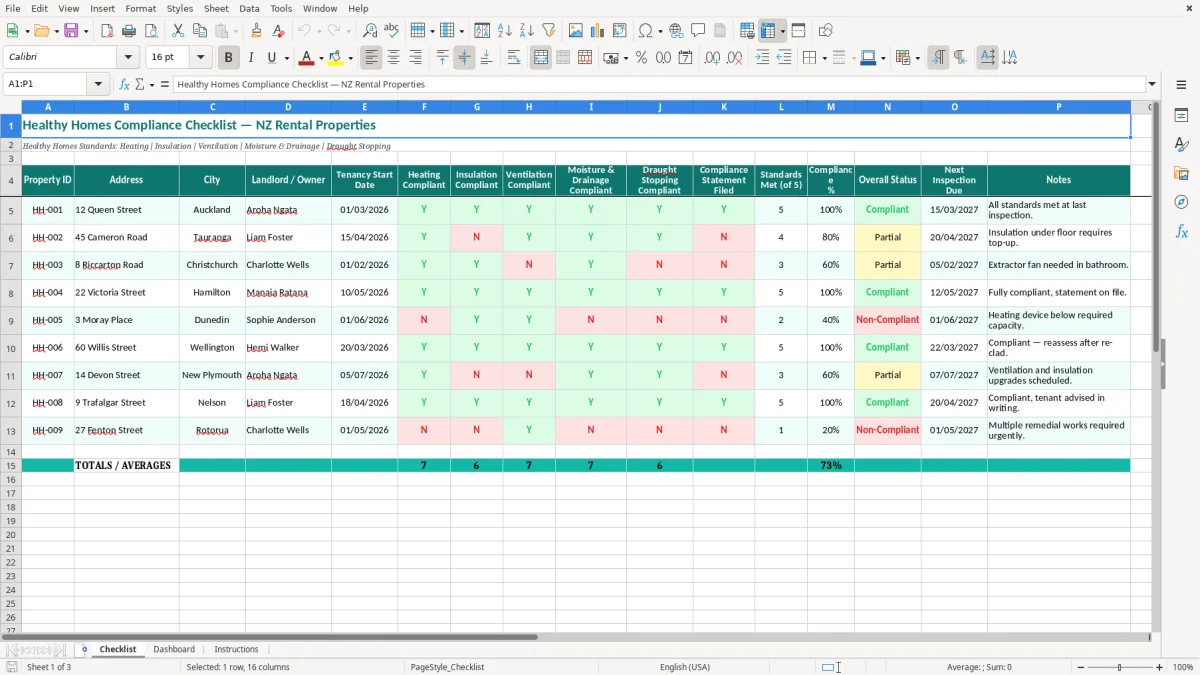Insert Comment icon
Viewport: 1200px width, 675px height.
698,31
